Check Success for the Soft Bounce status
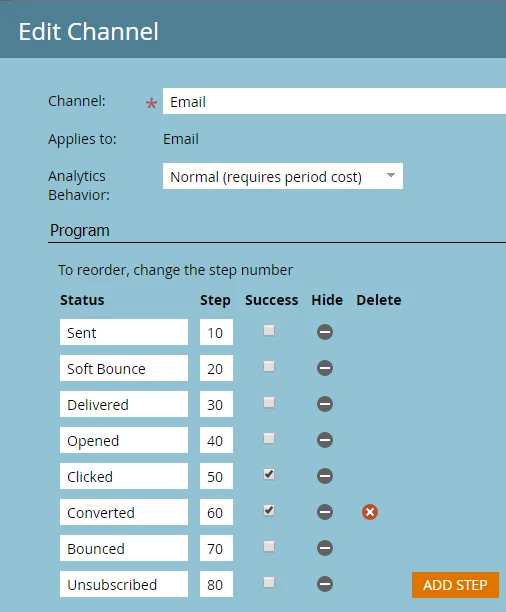The height and width of the screenshot is (612, 506). point(269,366)
